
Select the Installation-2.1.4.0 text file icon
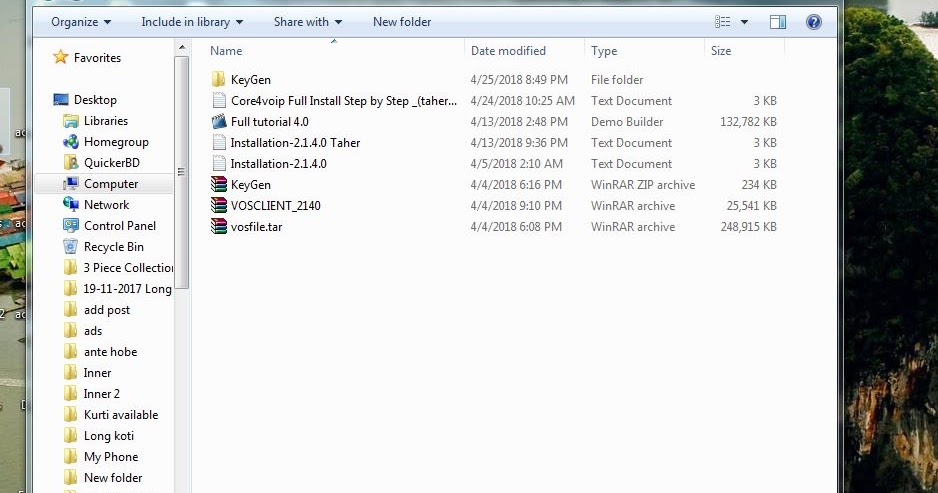click(219, 163)
